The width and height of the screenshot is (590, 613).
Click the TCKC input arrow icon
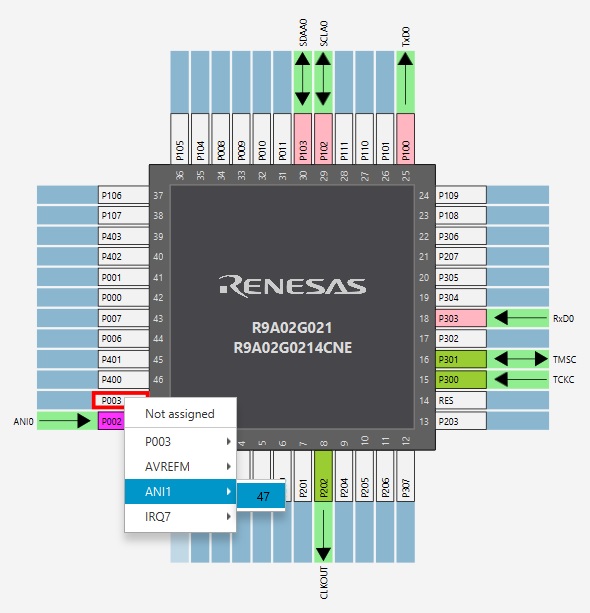point(520,379)
